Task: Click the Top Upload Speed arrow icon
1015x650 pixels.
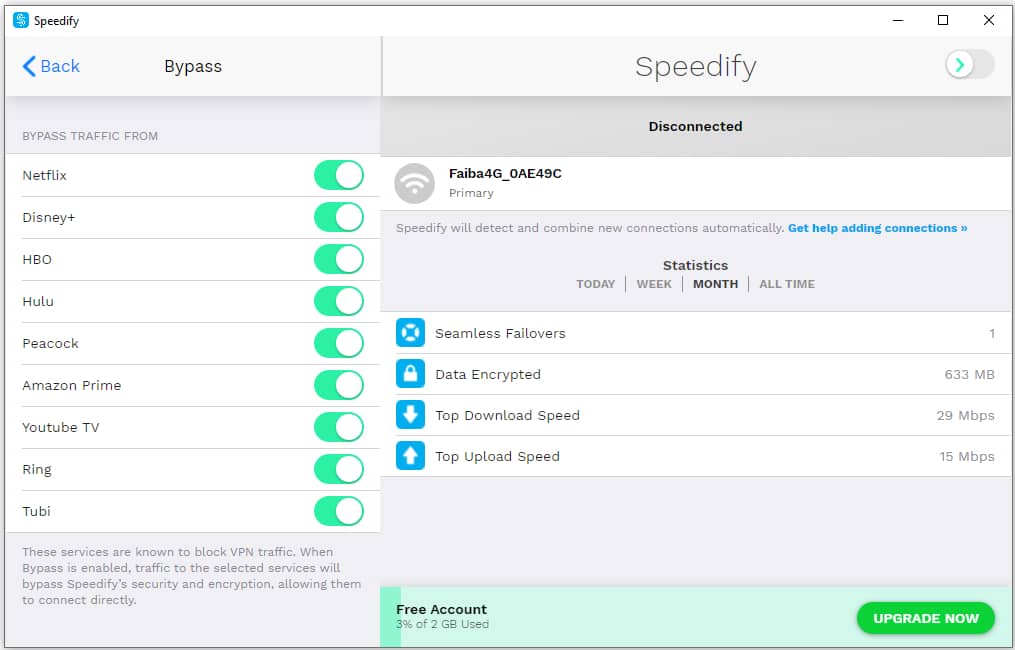Action: click(x=410, y=456)
